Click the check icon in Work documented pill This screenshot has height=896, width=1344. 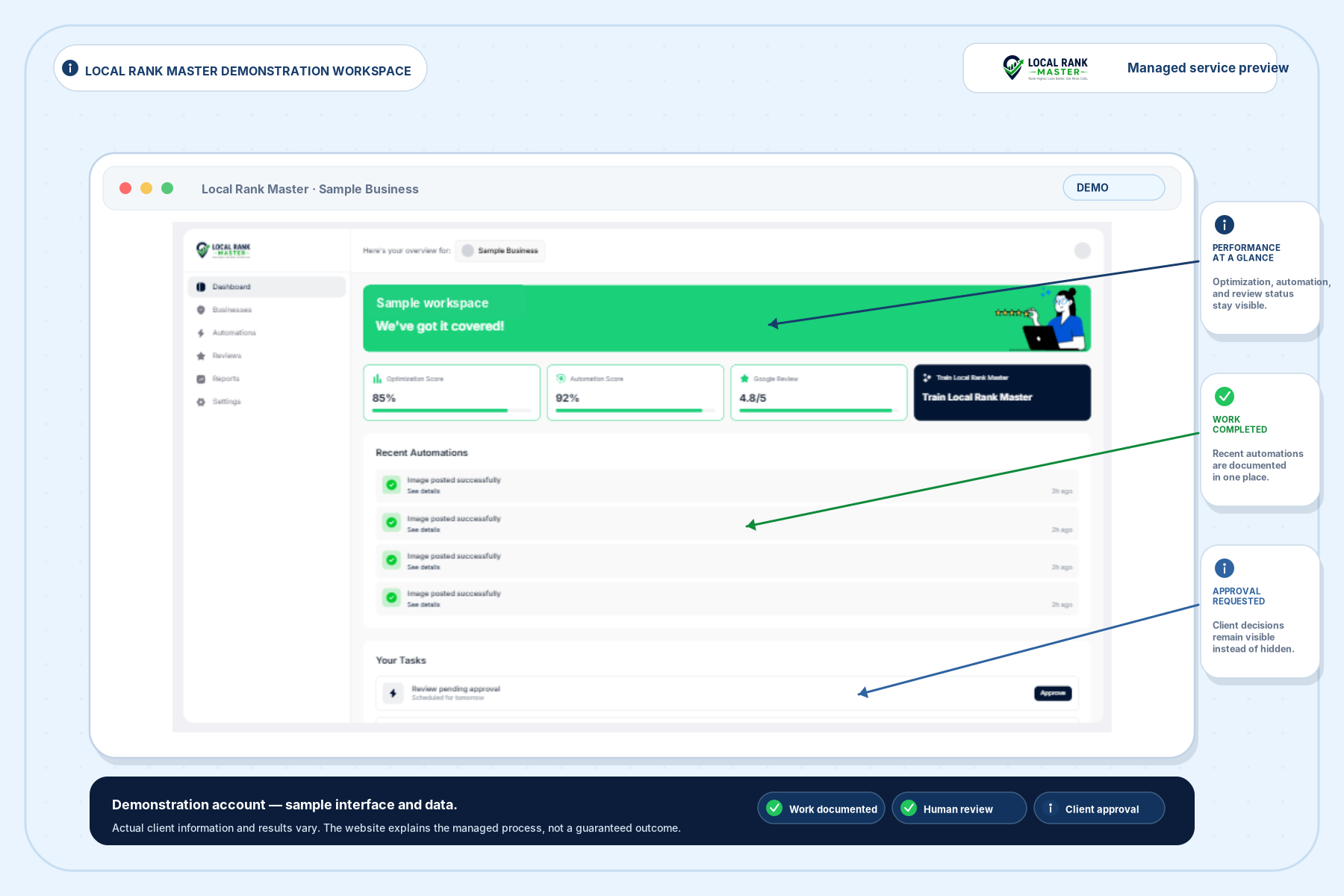click(x=775, y=808)
